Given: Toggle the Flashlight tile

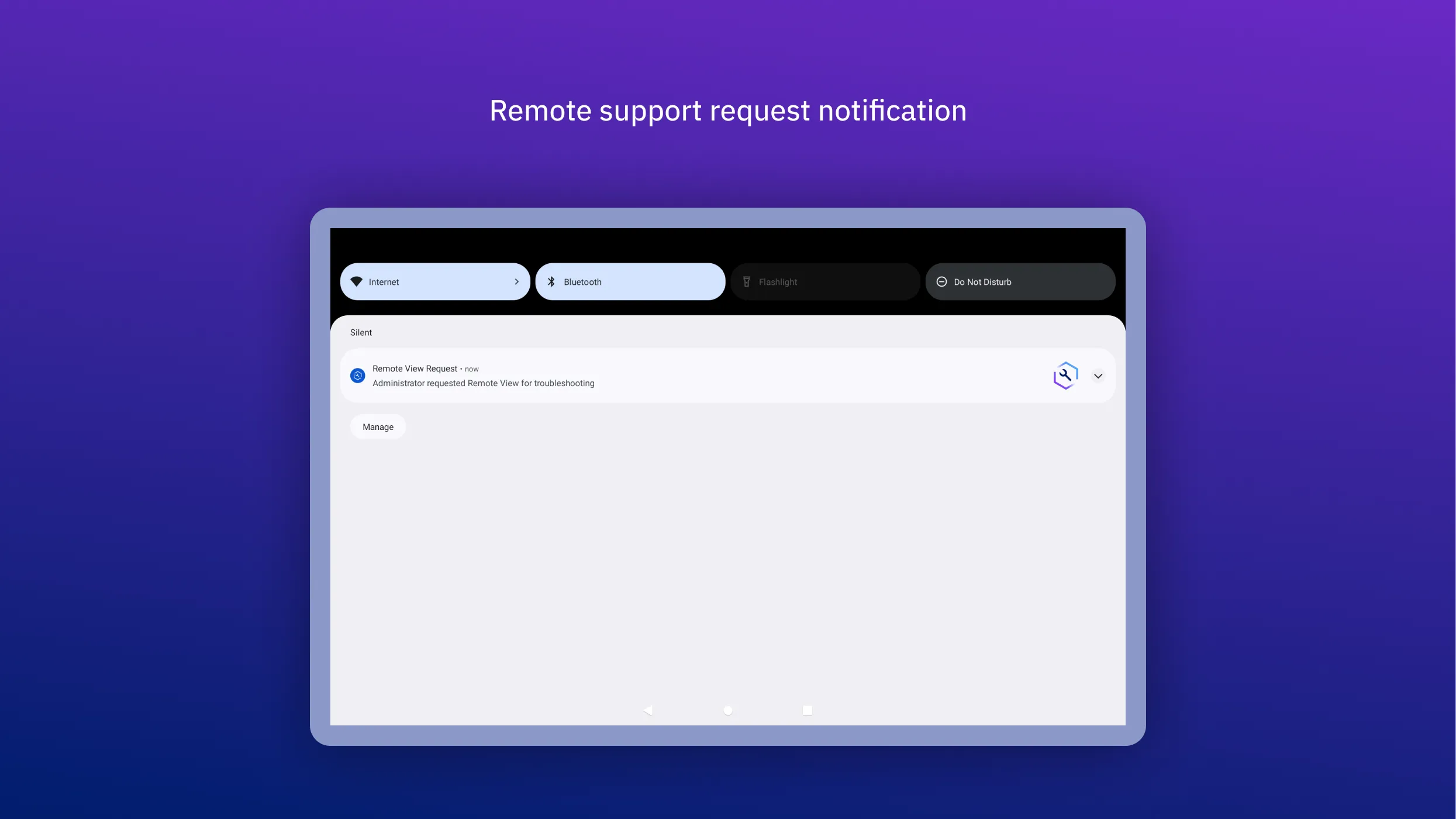Looking at the screenshot, I should coord(825,281).
